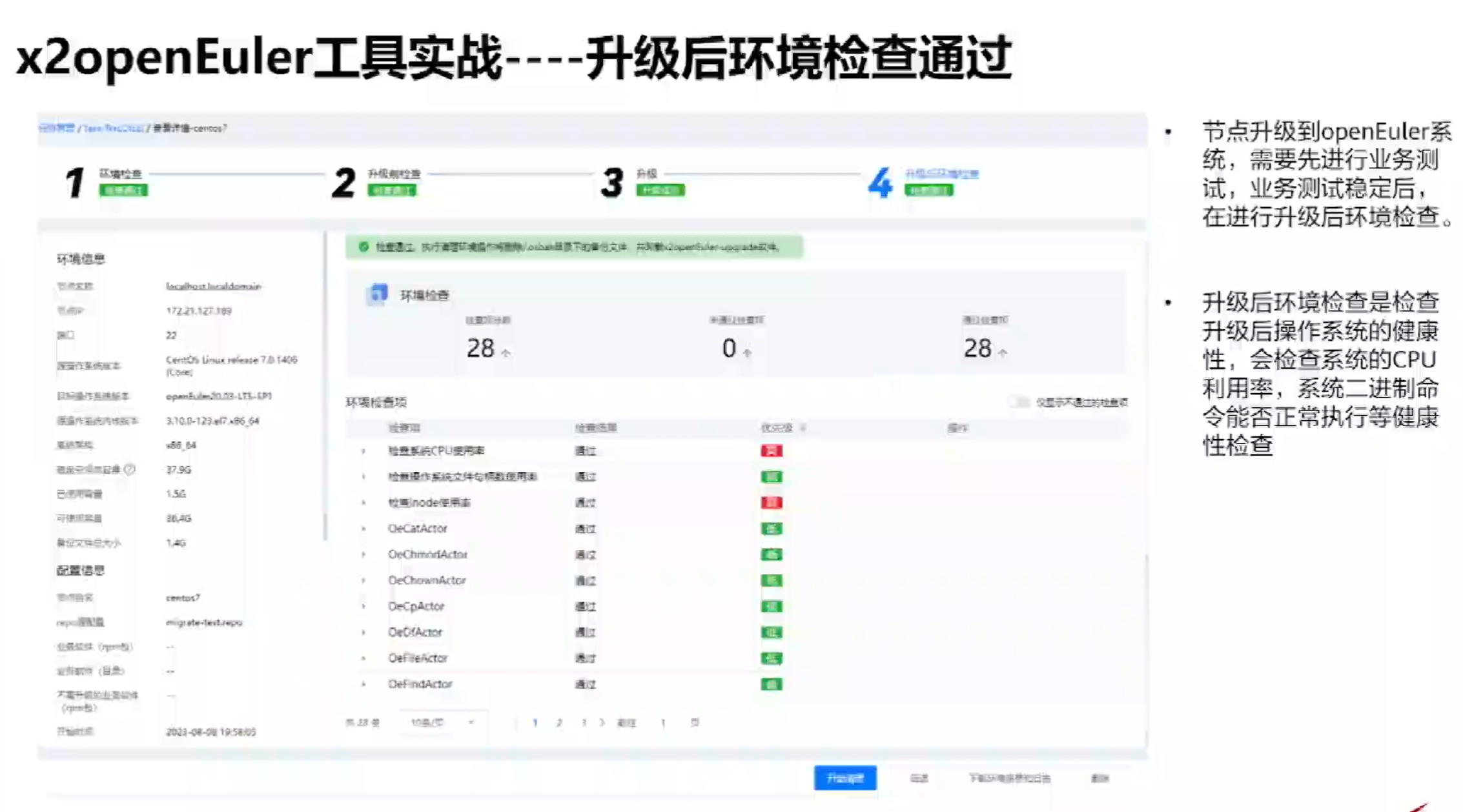Click the node alias centos7 value
The image size is (1463, 812).
pyautogui.click(x=183, y=598)
